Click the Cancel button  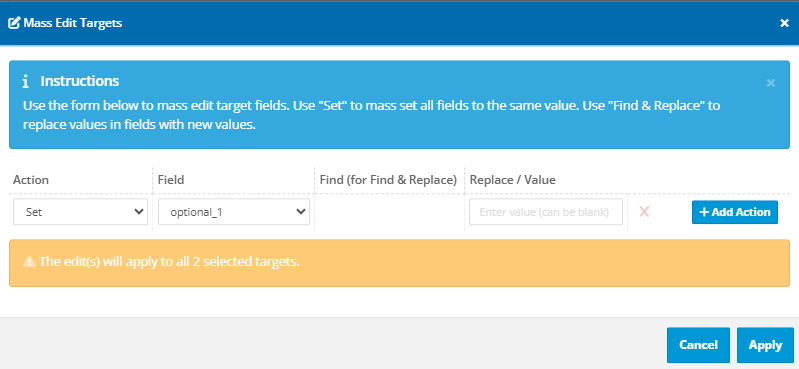(698, 345)
